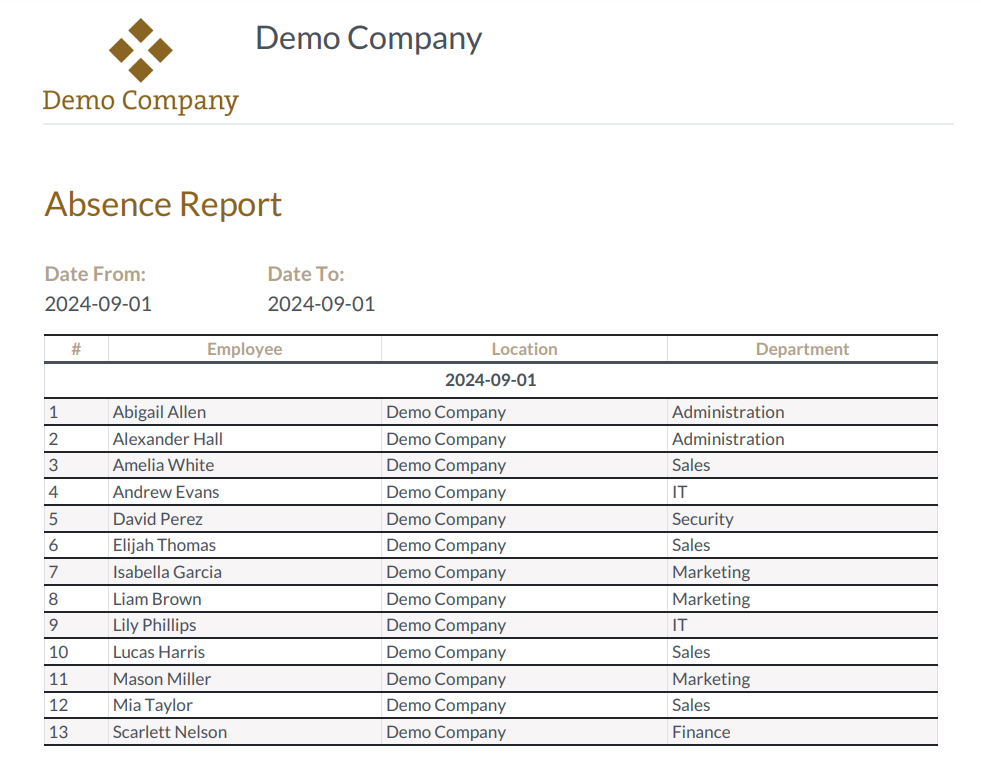The height and width of the screenshot is (768, 981).
Task: Click the Date From label
Action: click(x=95, y=274)
